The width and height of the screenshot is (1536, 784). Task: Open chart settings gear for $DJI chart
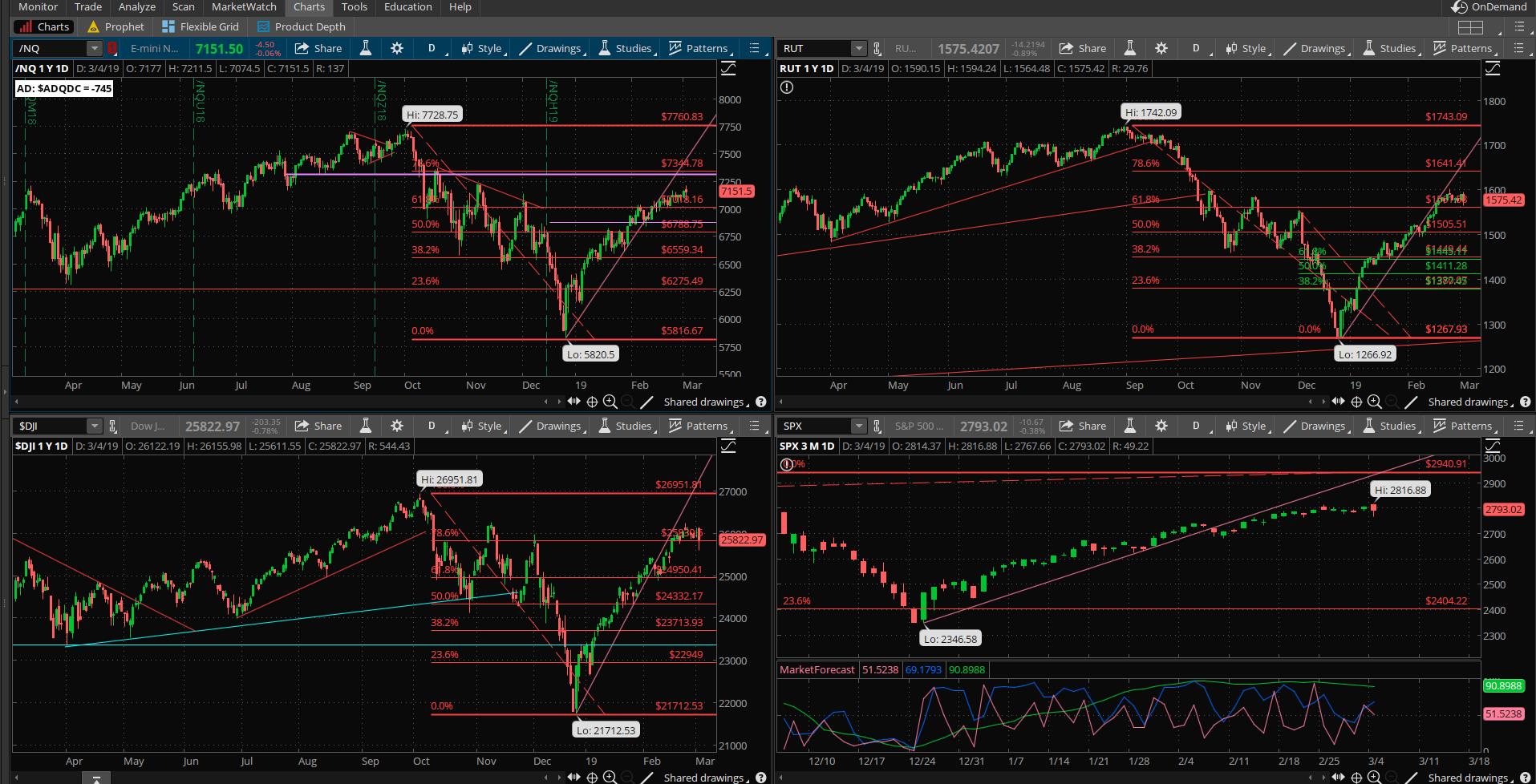[397, 426]
